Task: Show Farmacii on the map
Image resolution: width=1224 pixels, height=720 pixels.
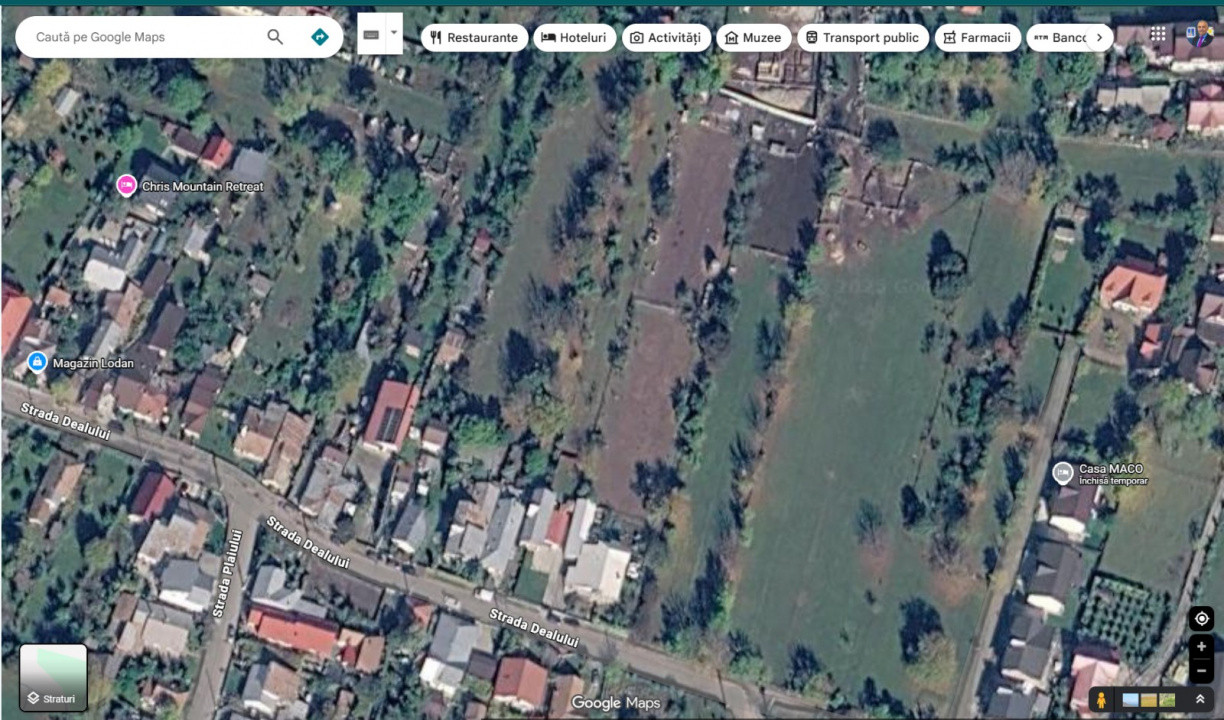Action: pyautogui.click(x=977, y=38)
